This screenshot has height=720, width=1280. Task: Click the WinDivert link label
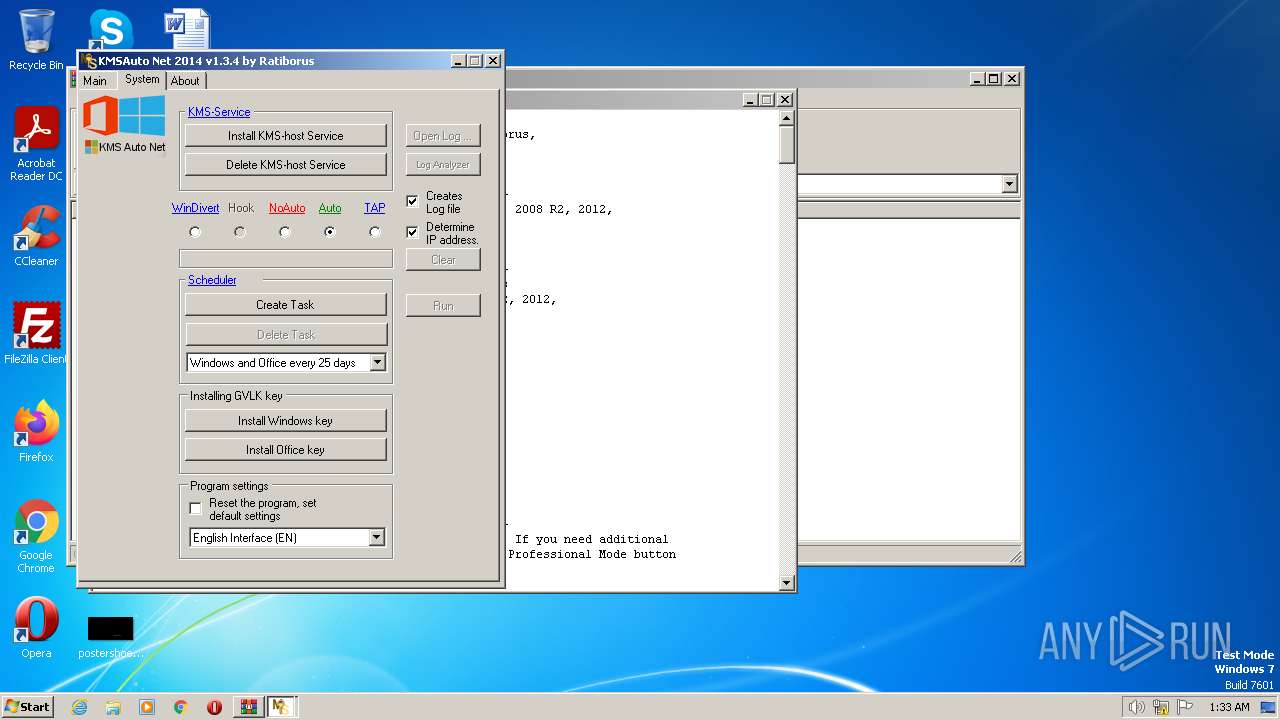[x=195, y=208]
